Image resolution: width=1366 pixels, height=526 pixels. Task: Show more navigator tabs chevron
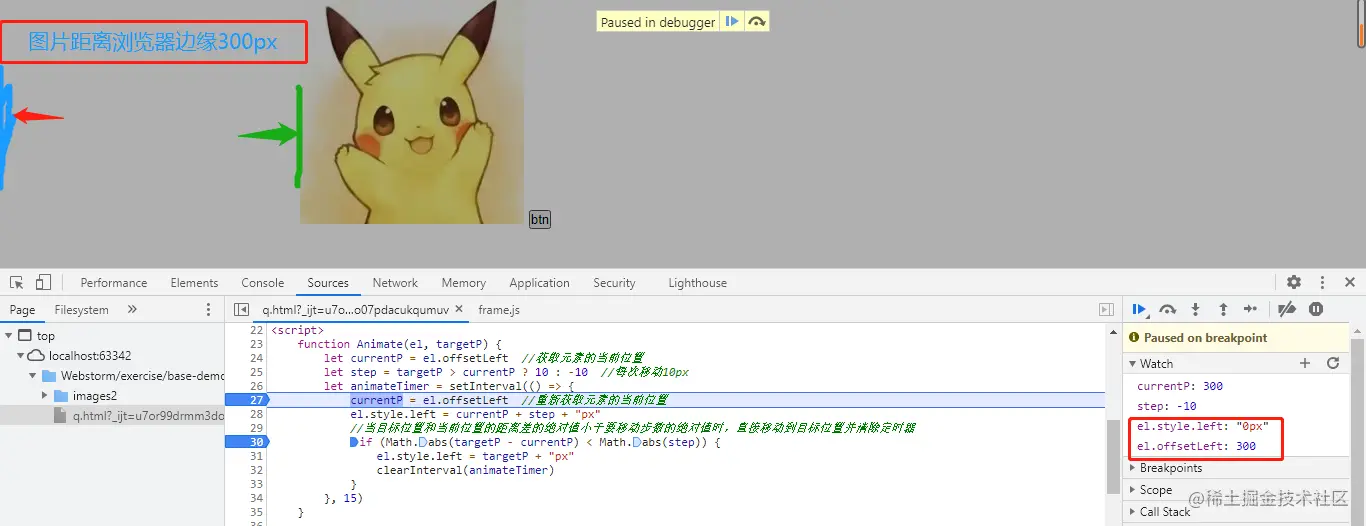click(x=132, y=310)
